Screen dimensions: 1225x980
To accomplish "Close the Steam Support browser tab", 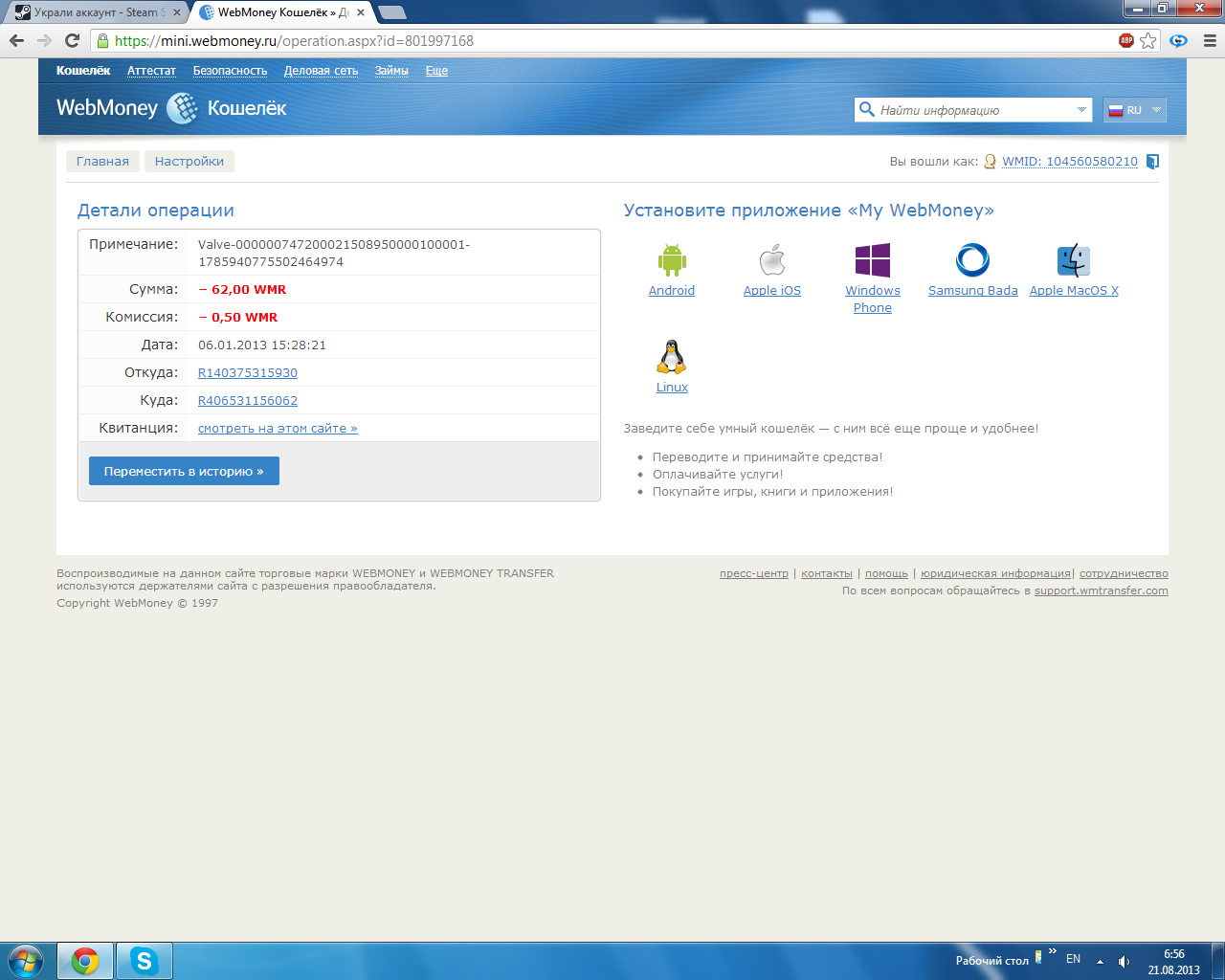I will pyautogui.click(x=177, y=12).
